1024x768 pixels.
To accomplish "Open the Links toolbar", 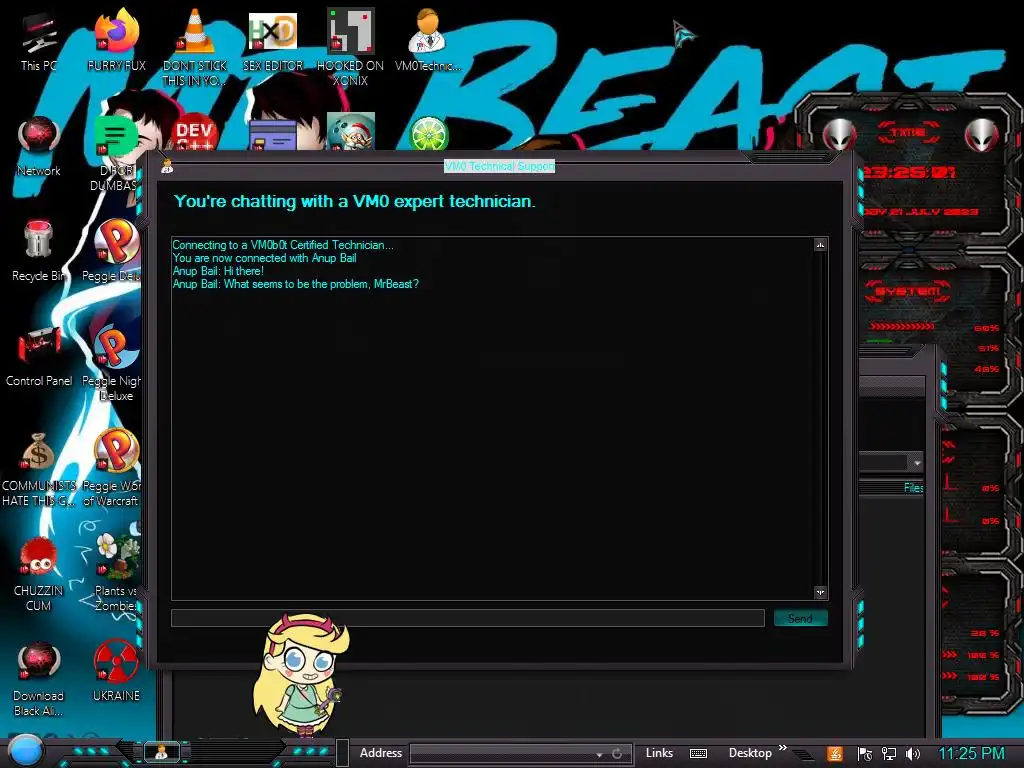I will 659,753.
